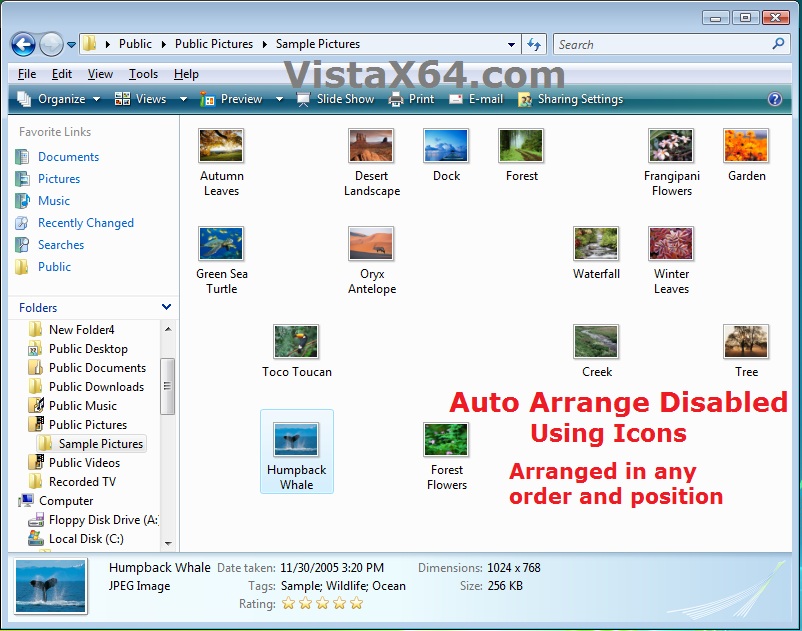Click the folder tree scroll down arrow
The image size is (802, 631).
[168, 543]
